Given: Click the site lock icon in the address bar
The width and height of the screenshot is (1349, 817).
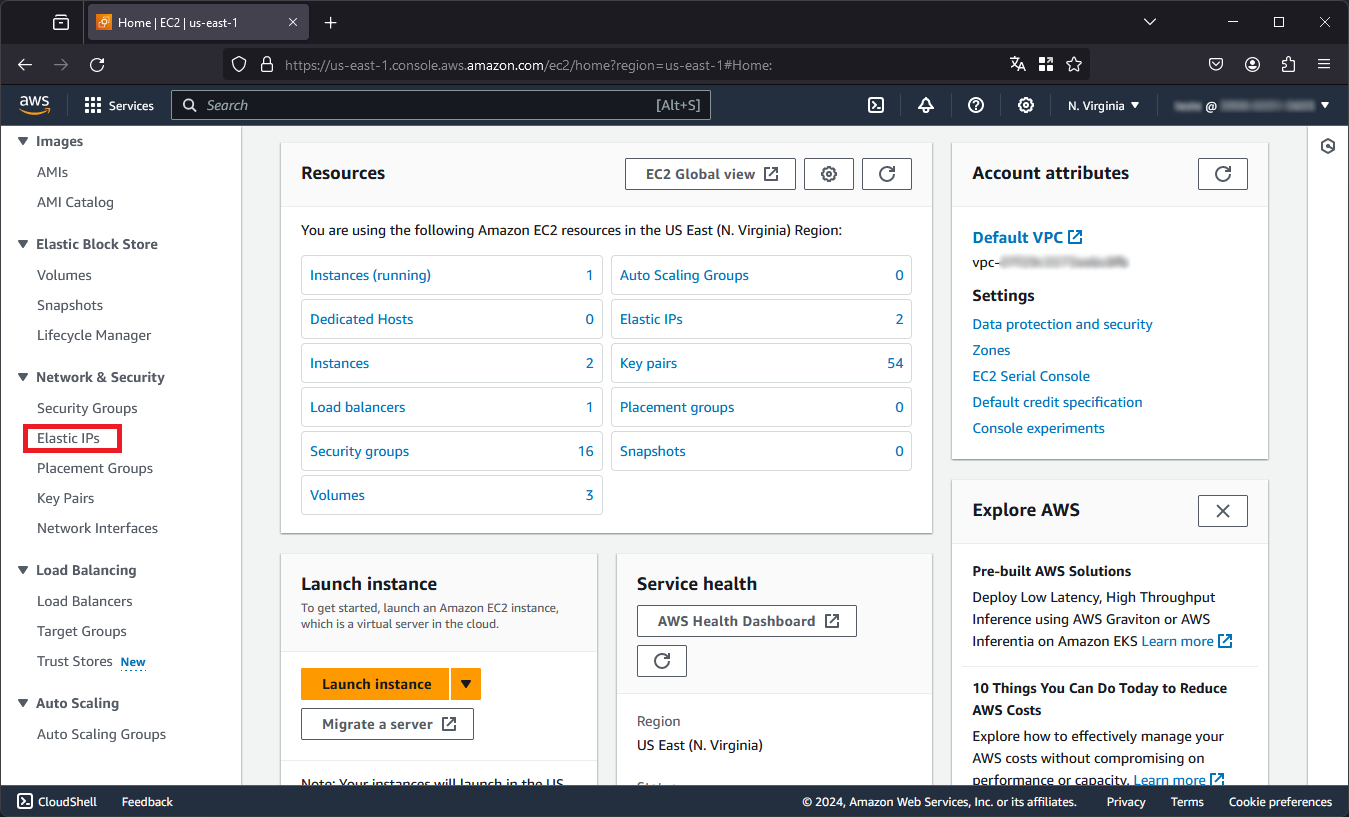Looking at the screenshot, I should [x=266, y=64].
